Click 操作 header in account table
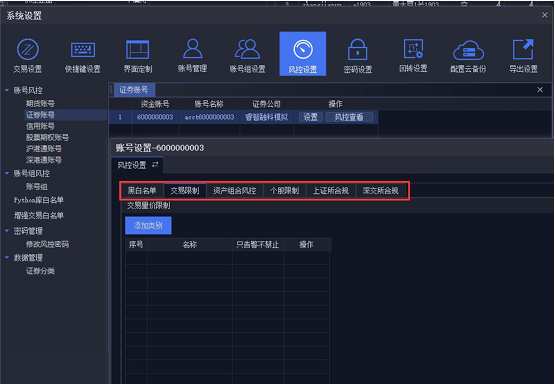 tap(335, 104)
